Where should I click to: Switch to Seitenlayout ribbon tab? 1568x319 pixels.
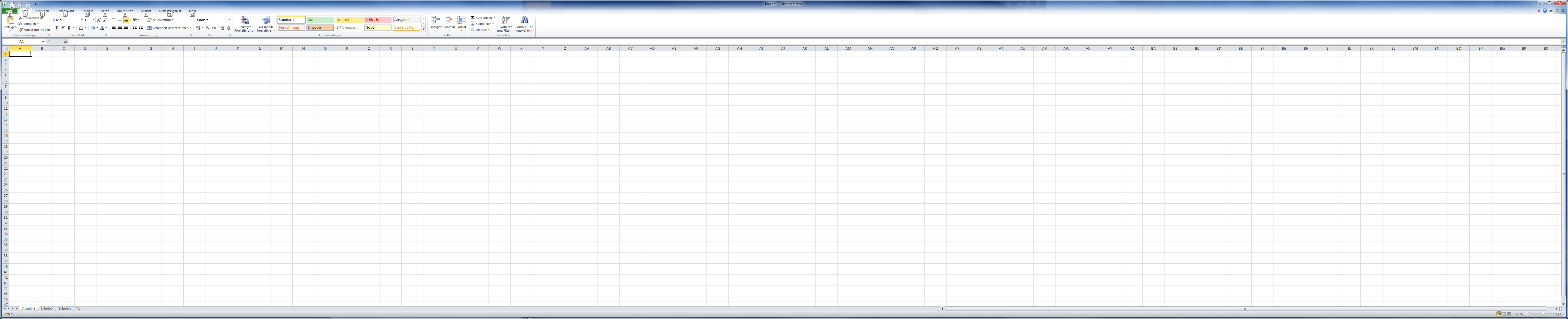click(x=65, y=11)
